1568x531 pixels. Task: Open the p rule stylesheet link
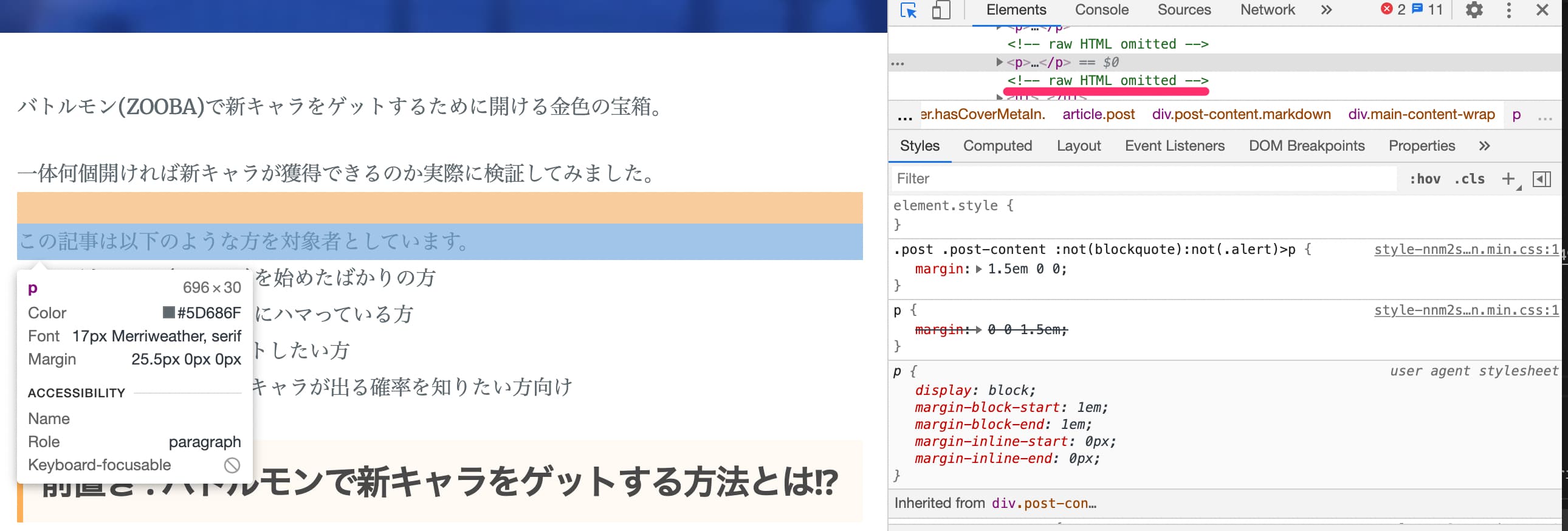click(x=1467, y=310)
